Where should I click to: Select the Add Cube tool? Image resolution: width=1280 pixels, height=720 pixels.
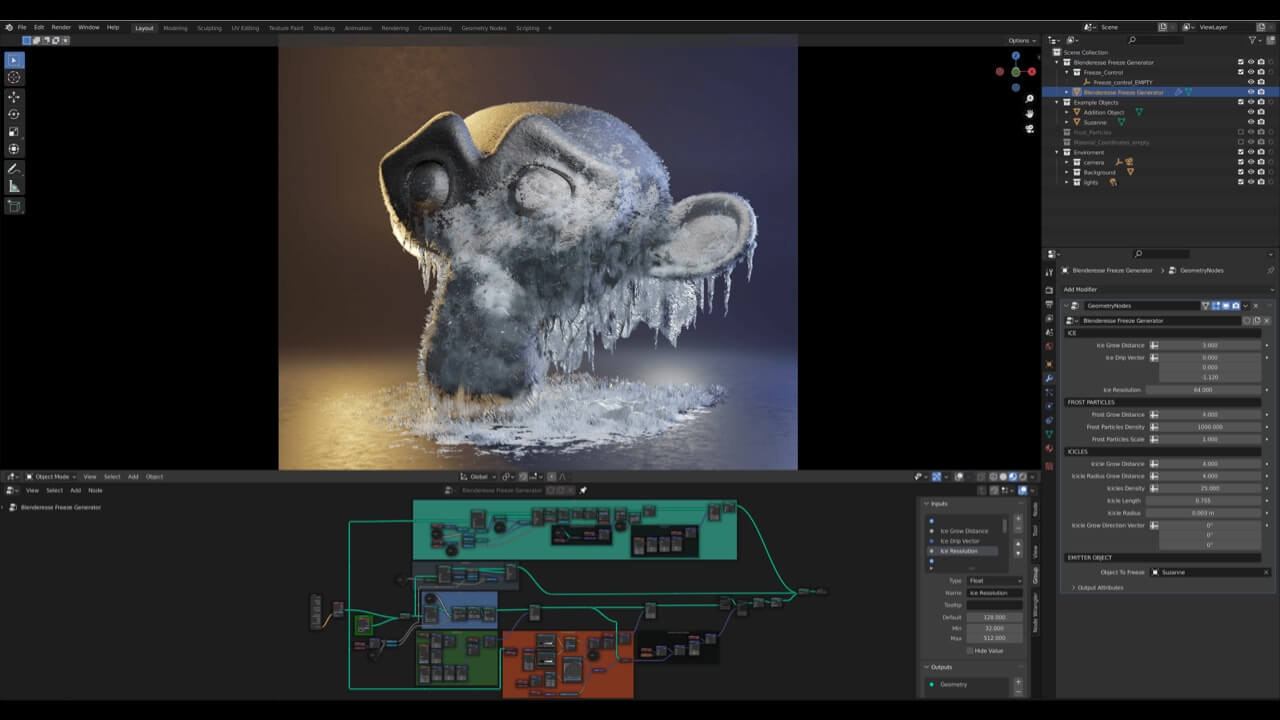[x=14, y=206]
